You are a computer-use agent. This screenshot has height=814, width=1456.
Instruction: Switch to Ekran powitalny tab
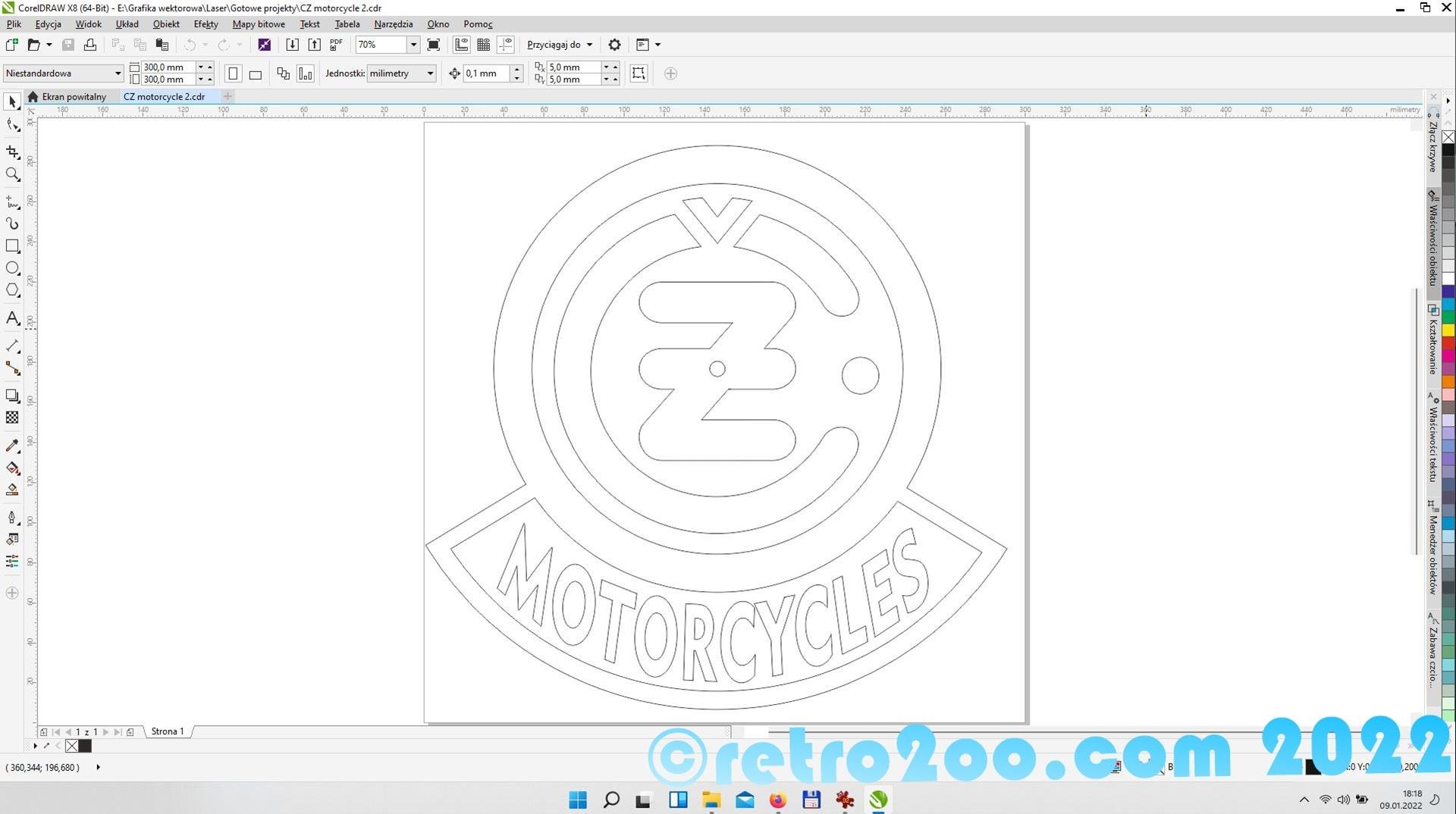pyautogui.click(x=74, y=97)
